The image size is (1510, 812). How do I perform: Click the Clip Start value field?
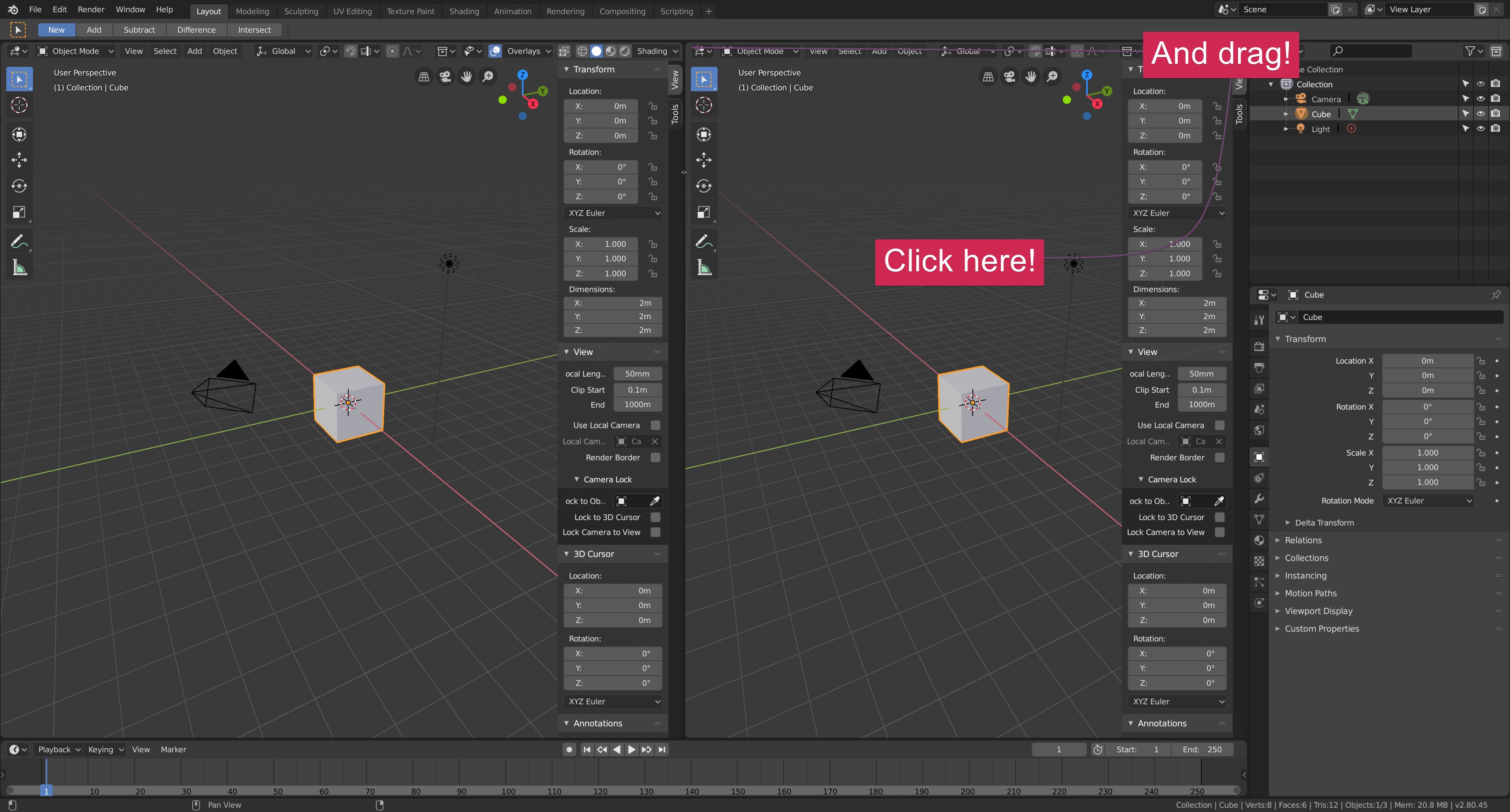pyautogui.click(x=638, y=389)
